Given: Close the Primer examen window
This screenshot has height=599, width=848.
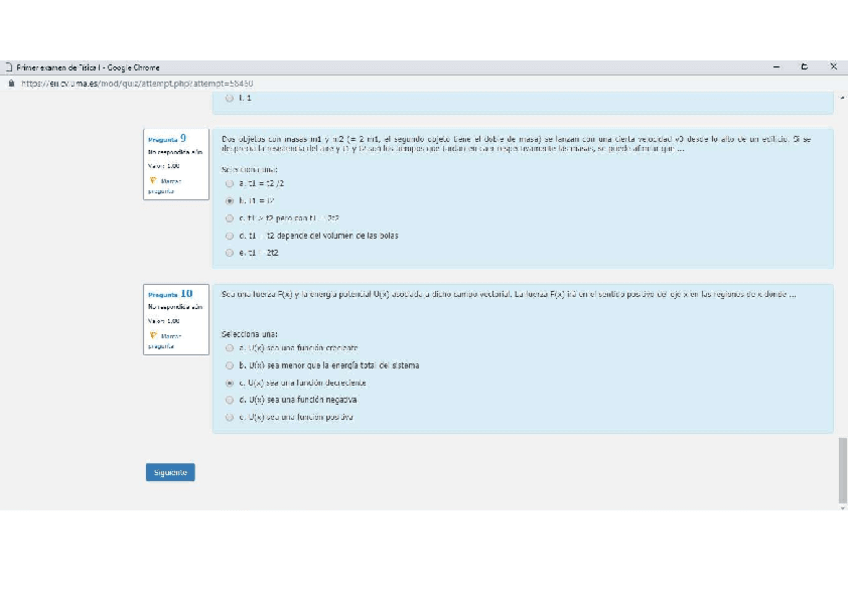Looking at the screenshot, I should click(833, 67).
